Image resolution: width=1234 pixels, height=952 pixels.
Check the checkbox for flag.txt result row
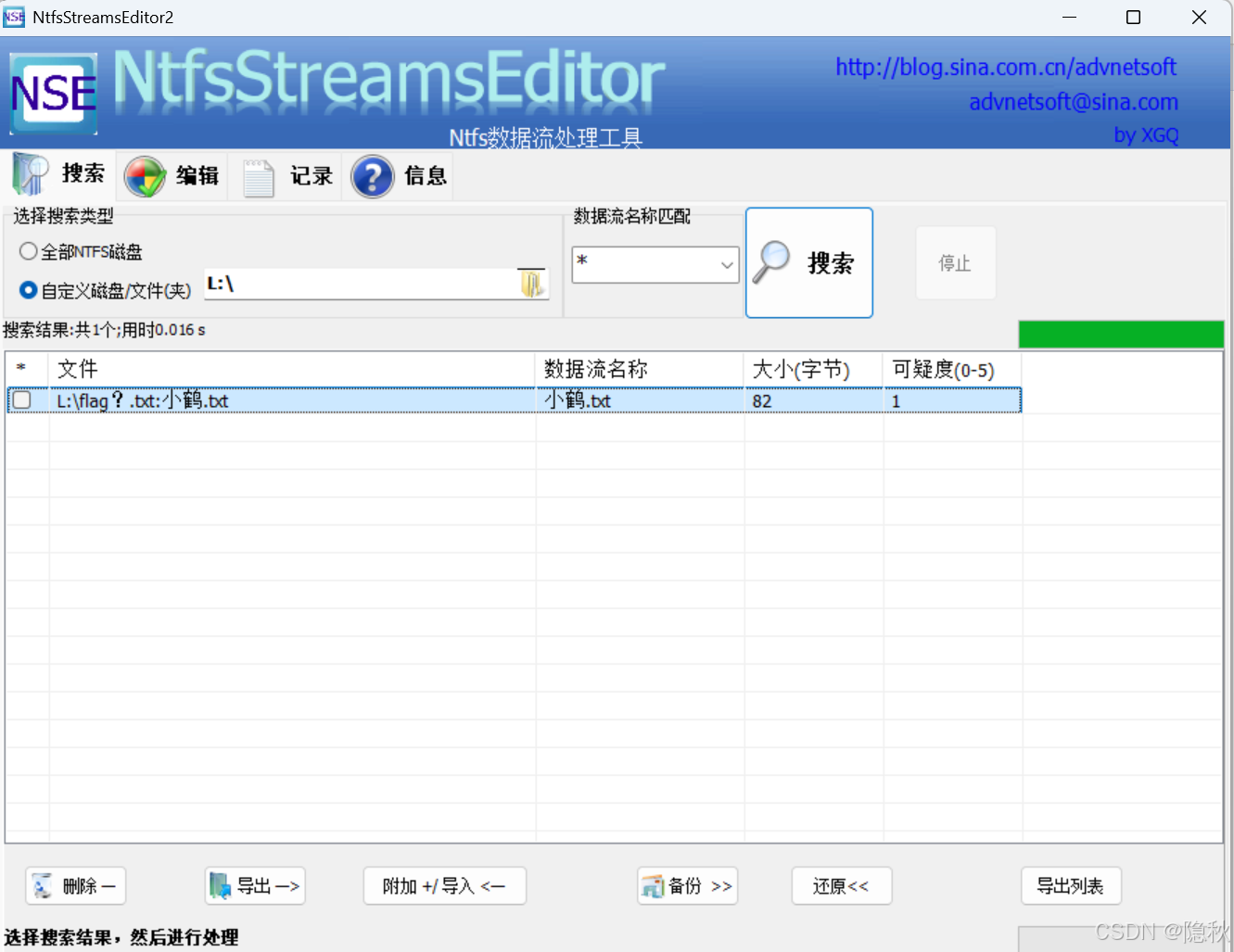click(20, 400)
